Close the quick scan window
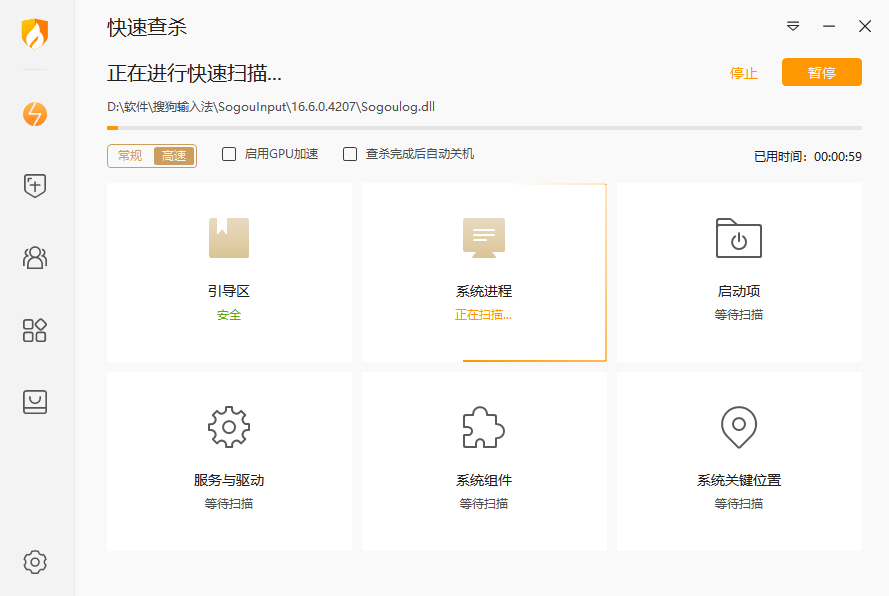Viewport: 889px width, 596px height. pos(865,26)
